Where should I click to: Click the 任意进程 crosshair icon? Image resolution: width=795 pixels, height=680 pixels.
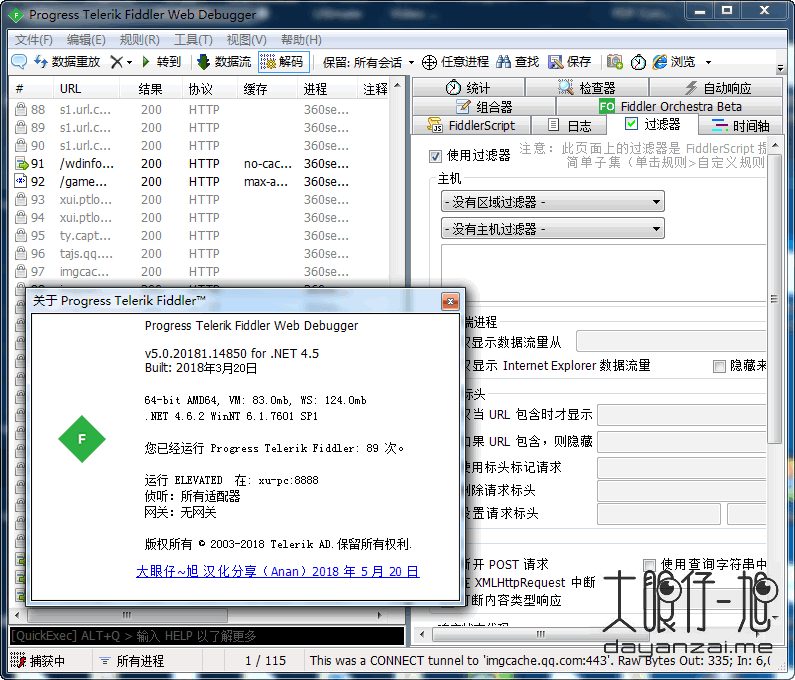[429, 62]
